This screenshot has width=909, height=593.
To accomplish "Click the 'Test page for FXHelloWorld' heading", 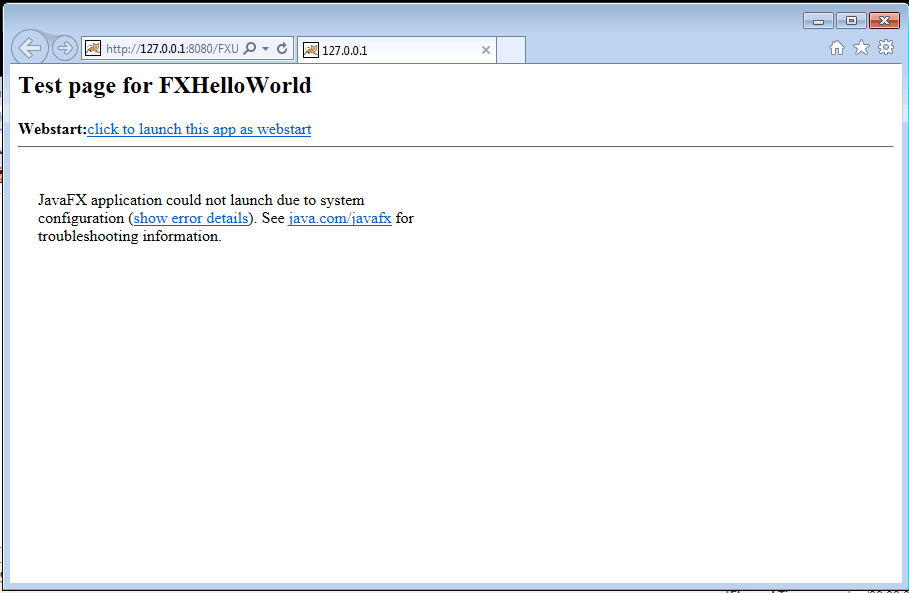I will [165, 86].
